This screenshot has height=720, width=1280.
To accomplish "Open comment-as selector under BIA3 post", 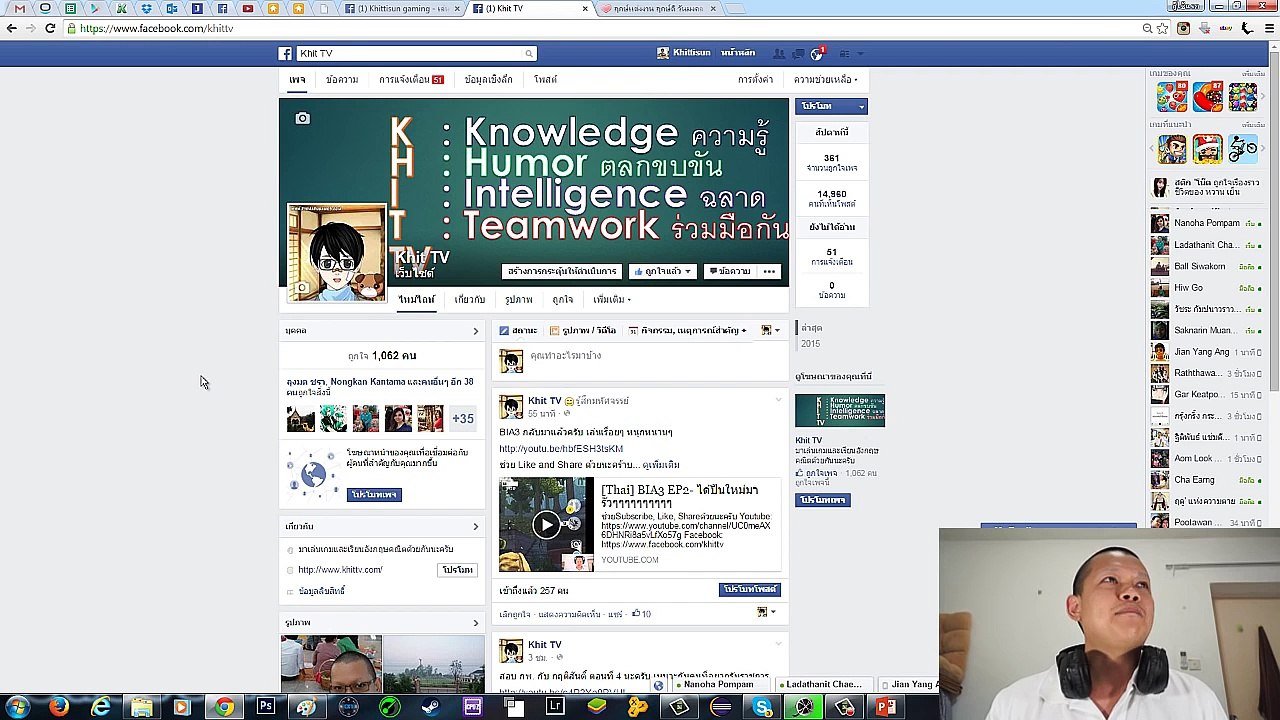I will (765, 612).
